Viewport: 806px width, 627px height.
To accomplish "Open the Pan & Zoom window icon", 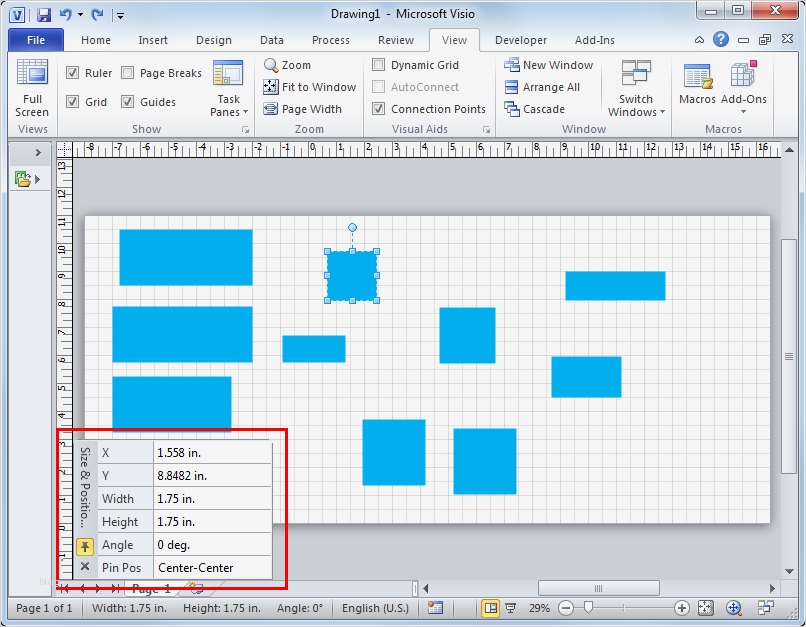I will [x=734, y=608].
